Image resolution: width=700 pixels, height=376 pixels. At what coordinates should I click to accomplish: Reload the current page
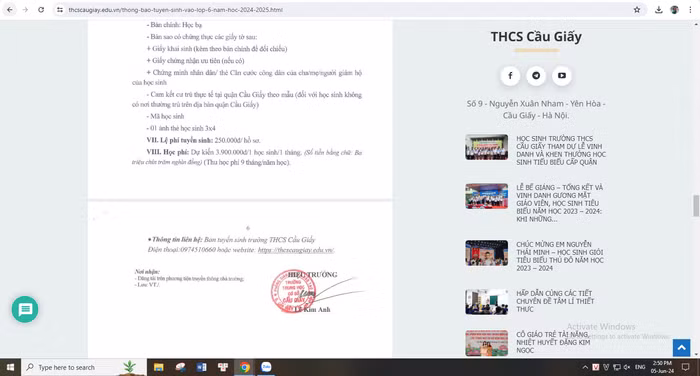pos(41,9)
